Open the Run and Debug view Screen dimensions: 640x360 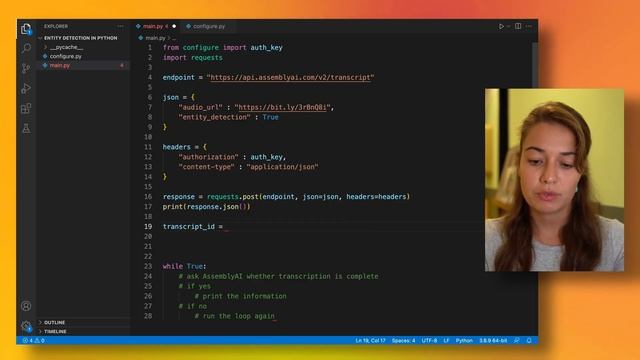coord(26,88)
